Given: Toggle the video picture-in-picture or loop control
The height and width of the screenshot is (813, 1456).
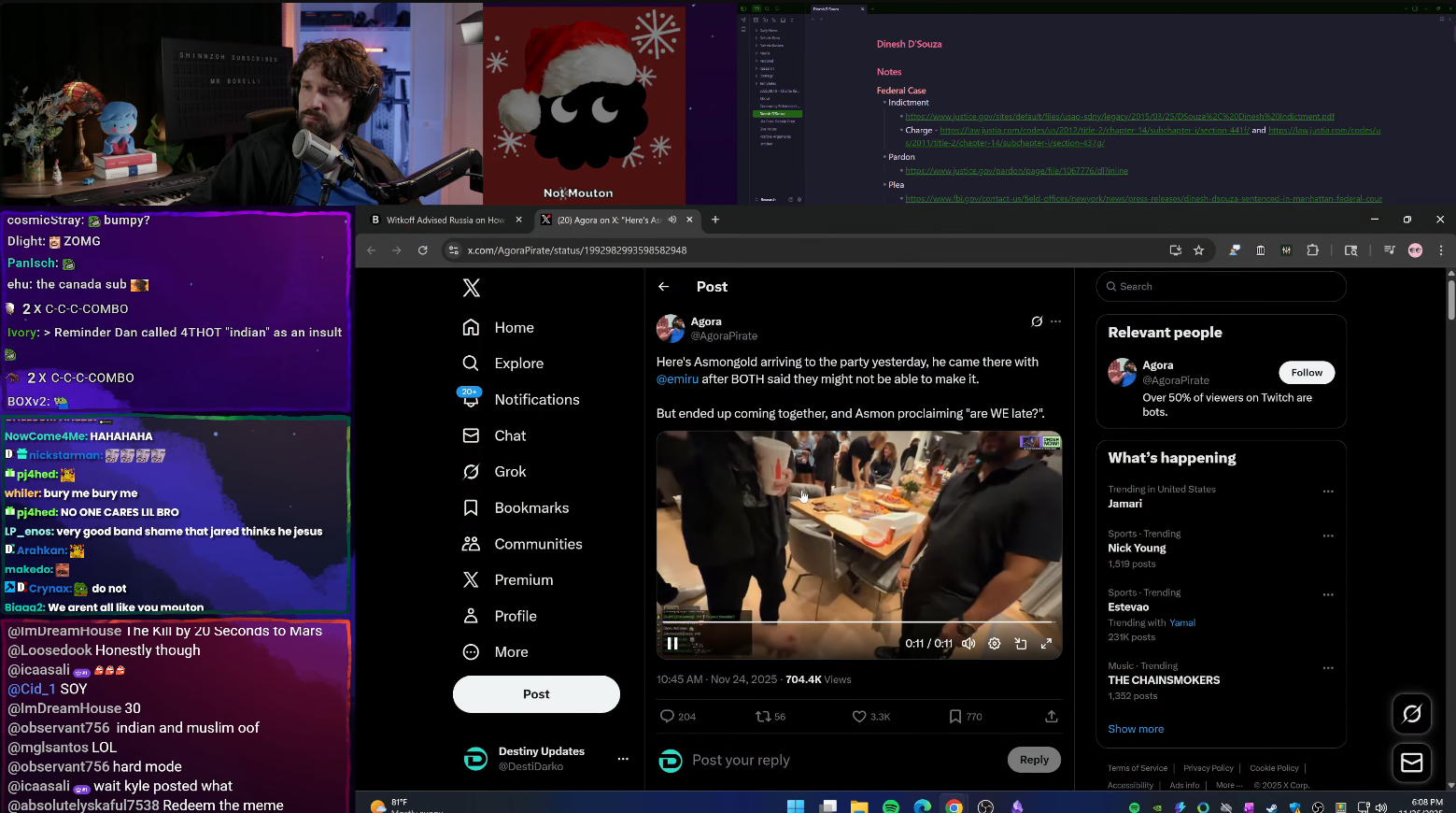Looking at the screenshot, I should 1021,644.
